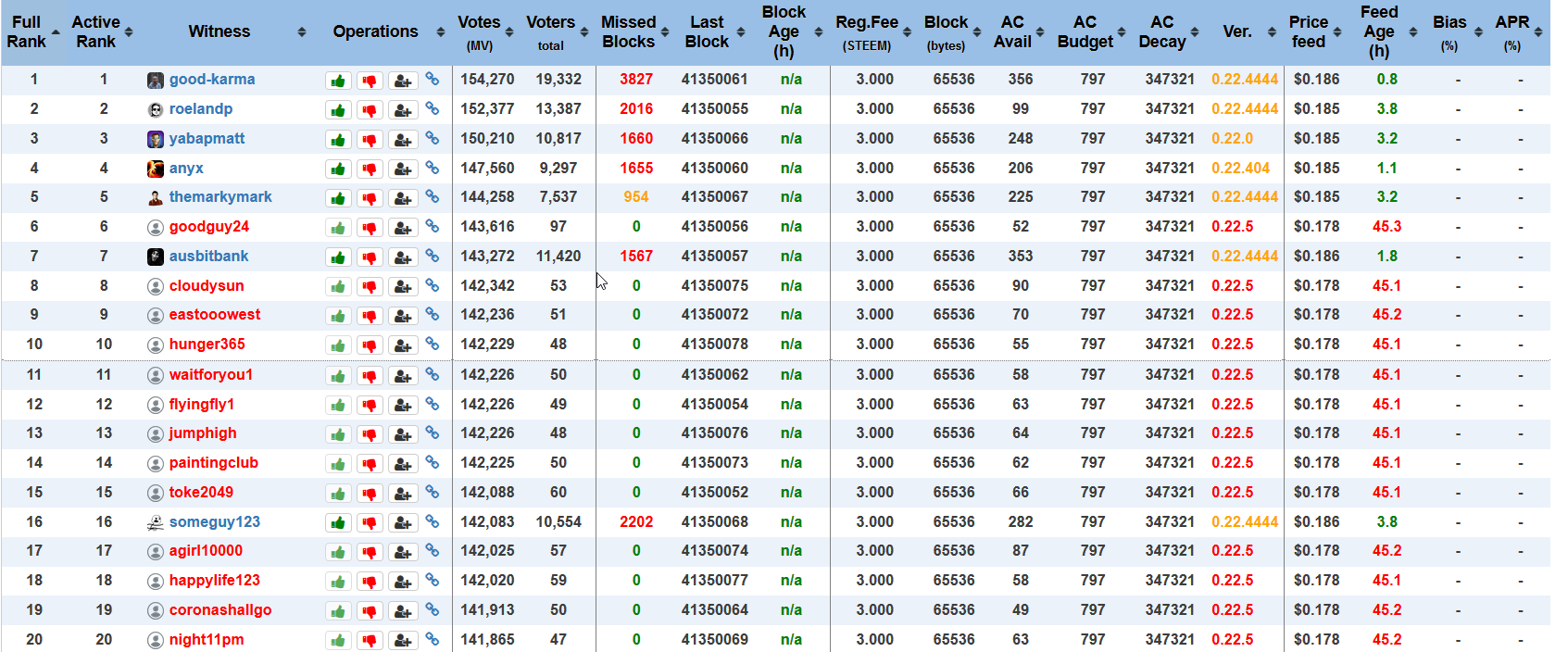Open the paintingclub witness profile link

(214, 463)
